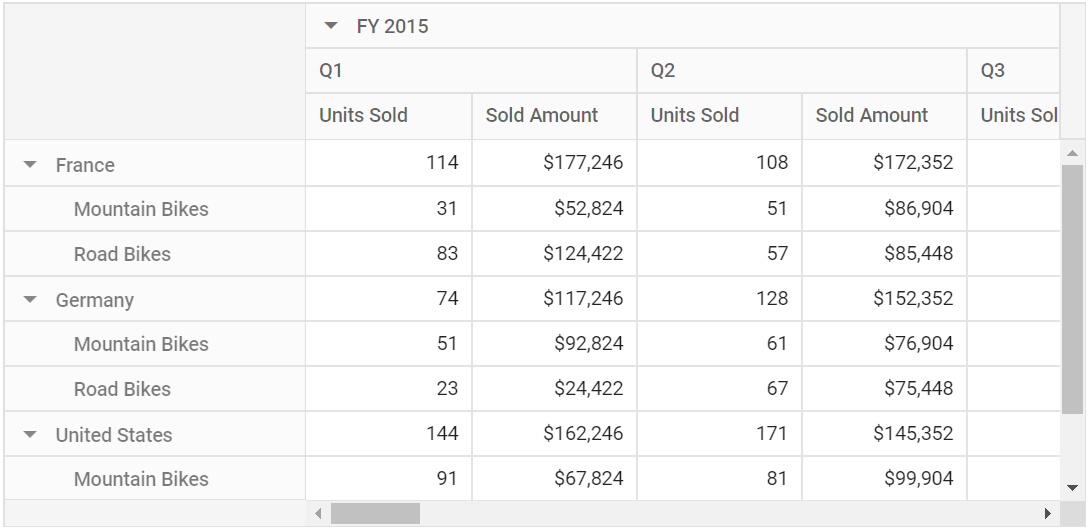Select France's Mountain Bikes row header
This screenshot has height=528, width=1088.
click(155, 209)
